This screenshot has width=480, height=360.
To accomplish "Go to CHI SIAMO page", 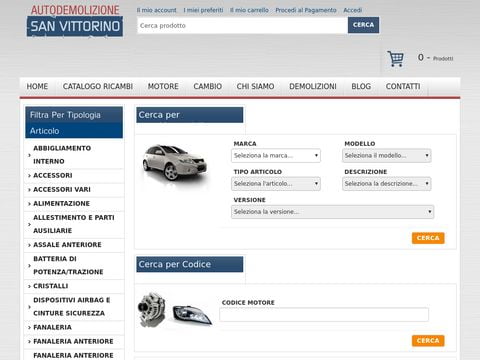I will [x=255, y=87].
